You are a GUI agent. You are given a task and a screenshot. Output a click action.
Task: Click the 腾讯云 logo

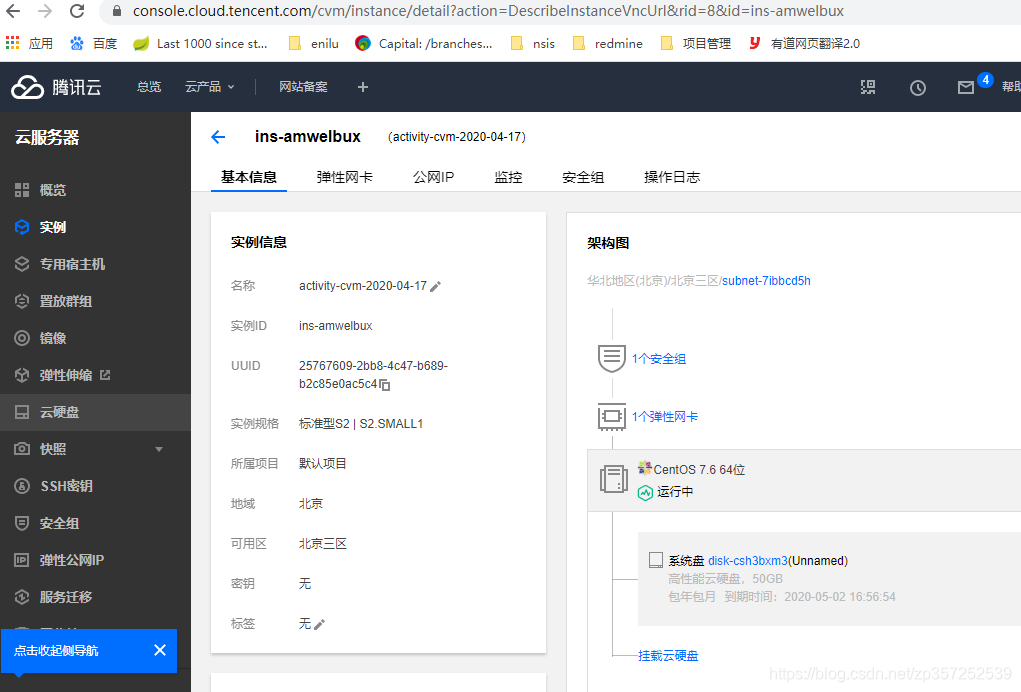click(57, 87)
